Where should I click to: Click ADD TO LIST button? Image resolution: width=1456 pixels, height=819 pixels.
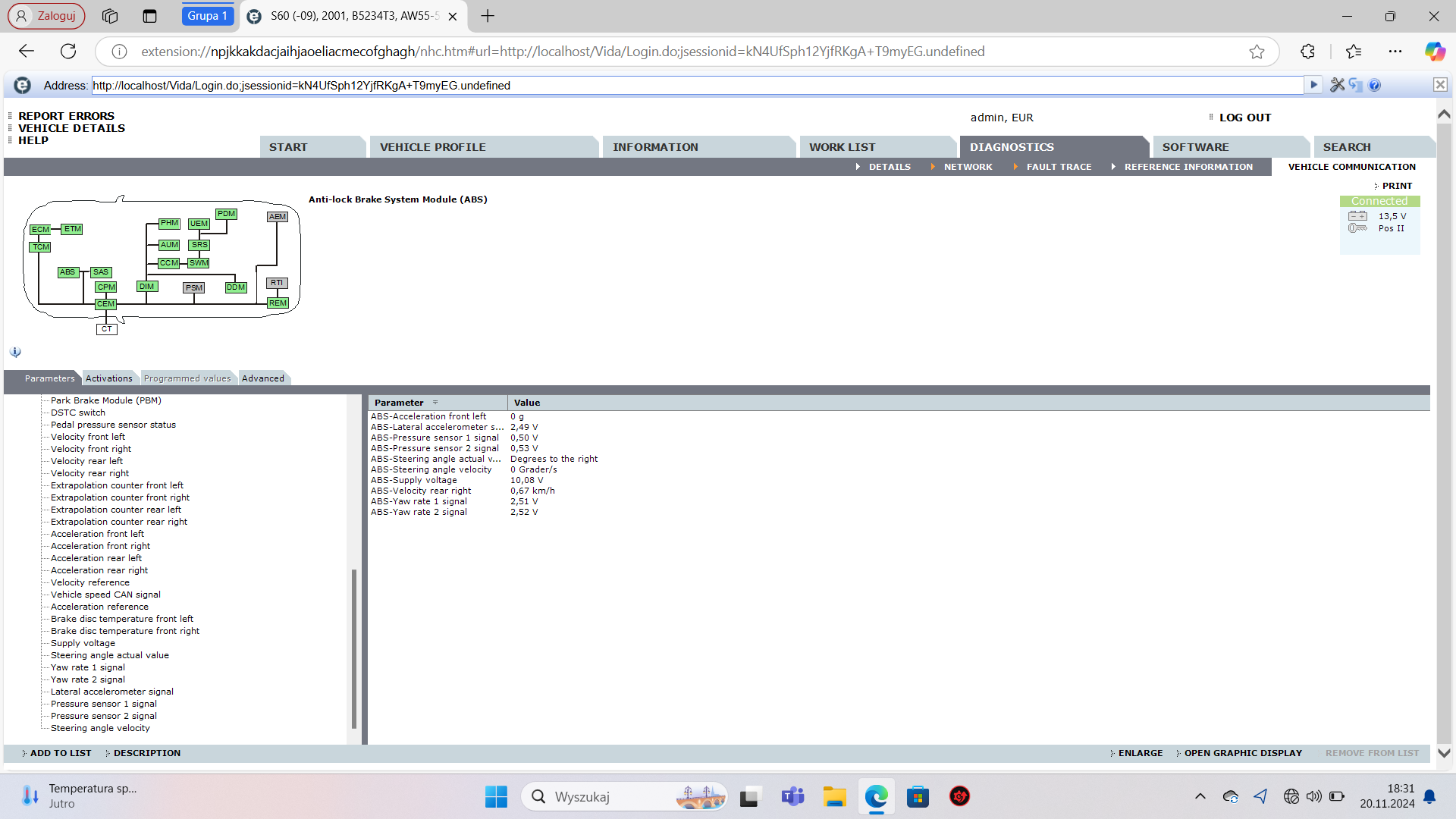pos(60,753)
